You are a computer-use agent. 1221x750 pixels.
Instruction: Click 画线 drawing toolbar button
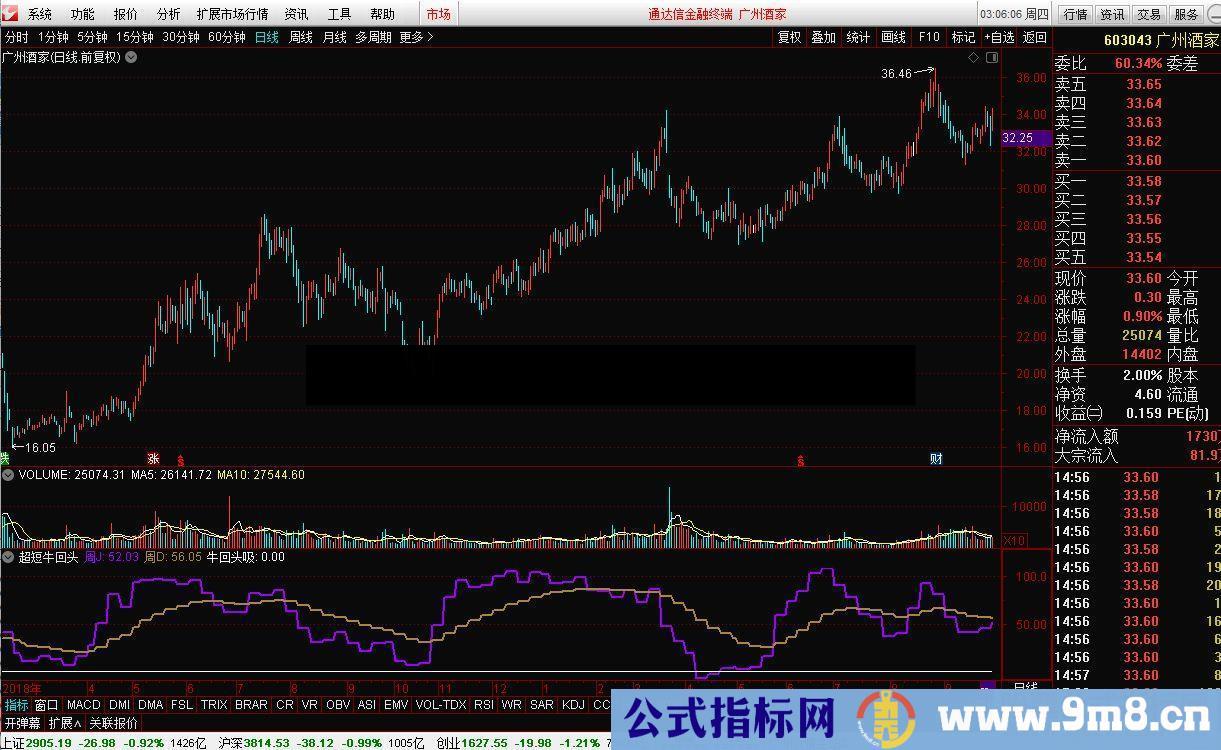[893, 37]
